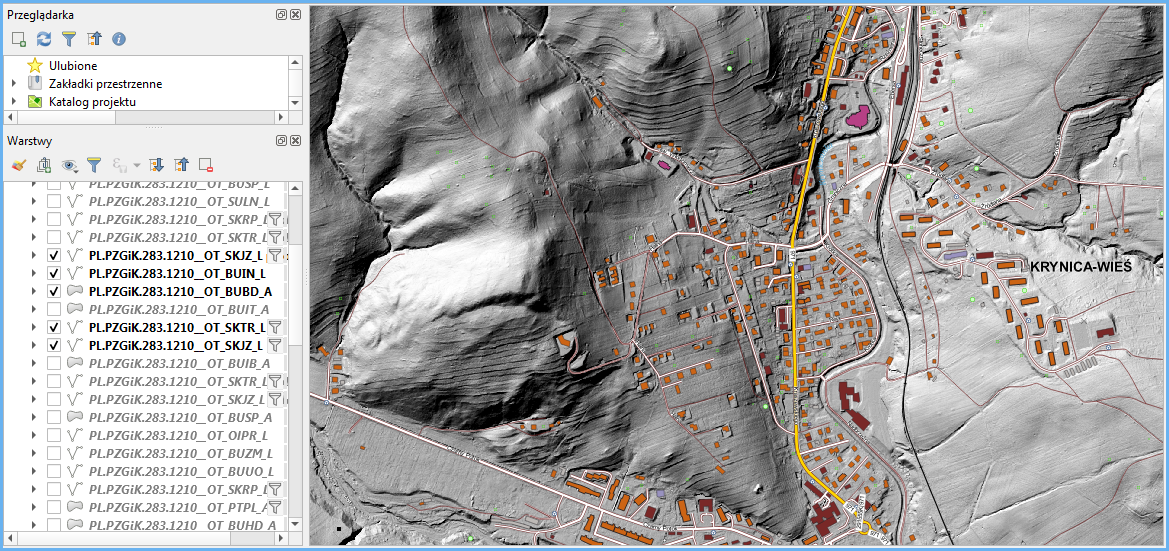Click the browser properties info icon
This screenshot has width=1169, height=551.
[x=119, y=39]
